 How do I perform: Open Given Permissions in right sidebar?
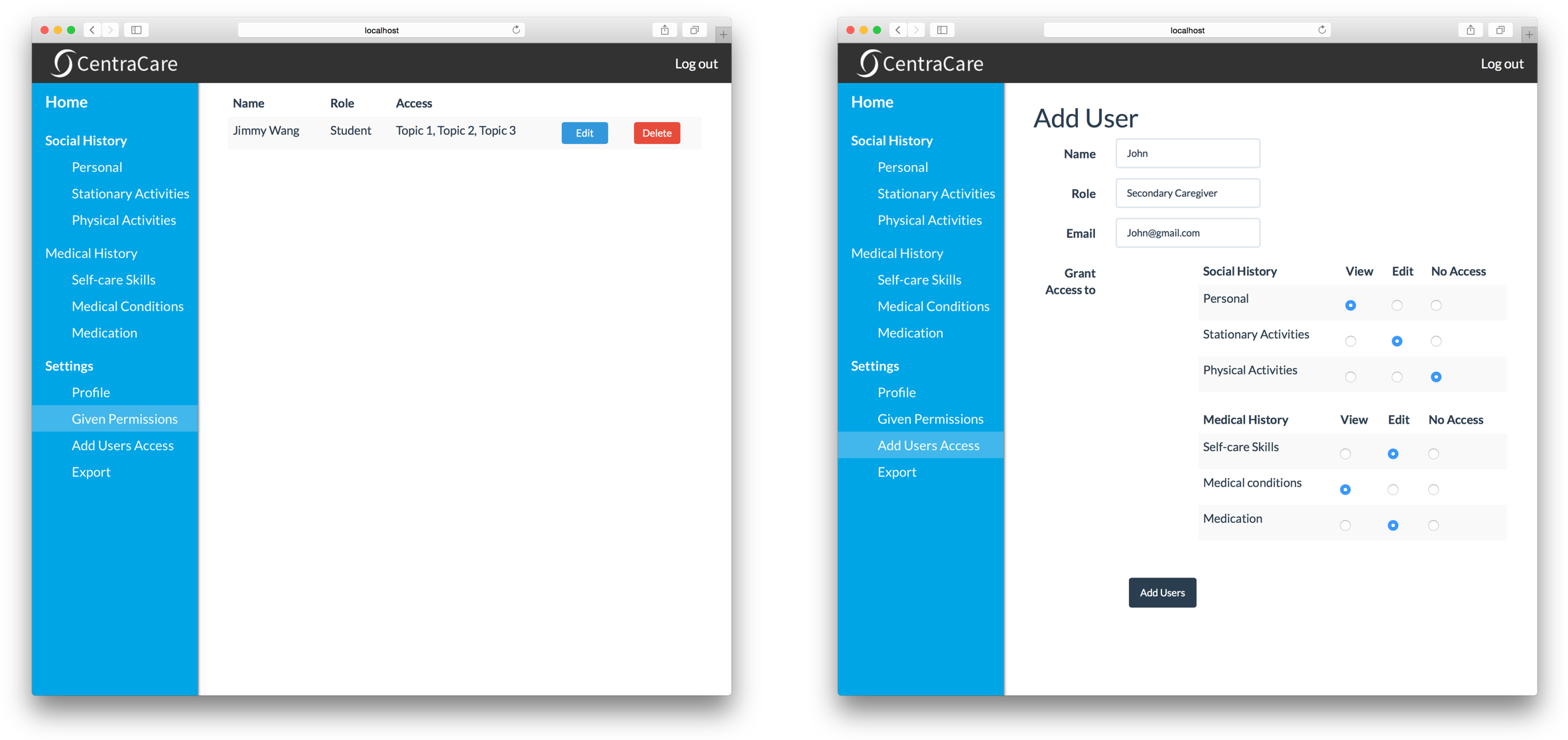930,419
